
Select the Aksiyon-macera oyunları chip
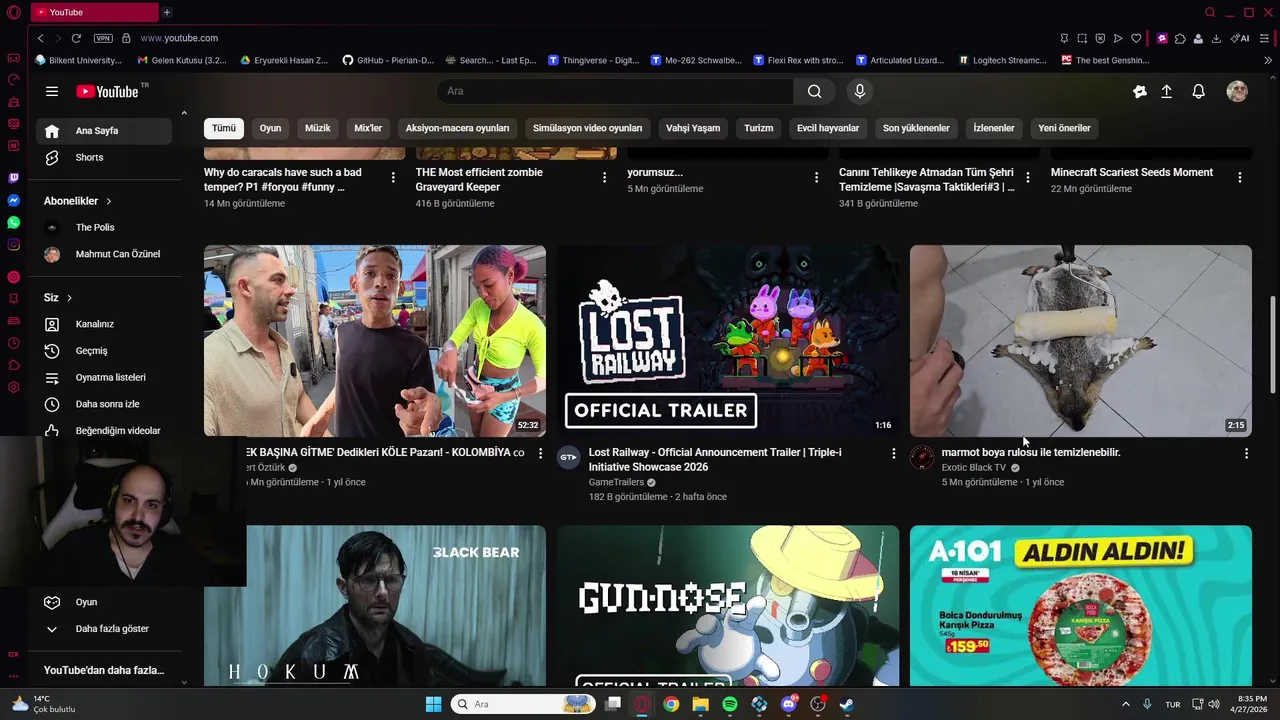click(457, 128)
